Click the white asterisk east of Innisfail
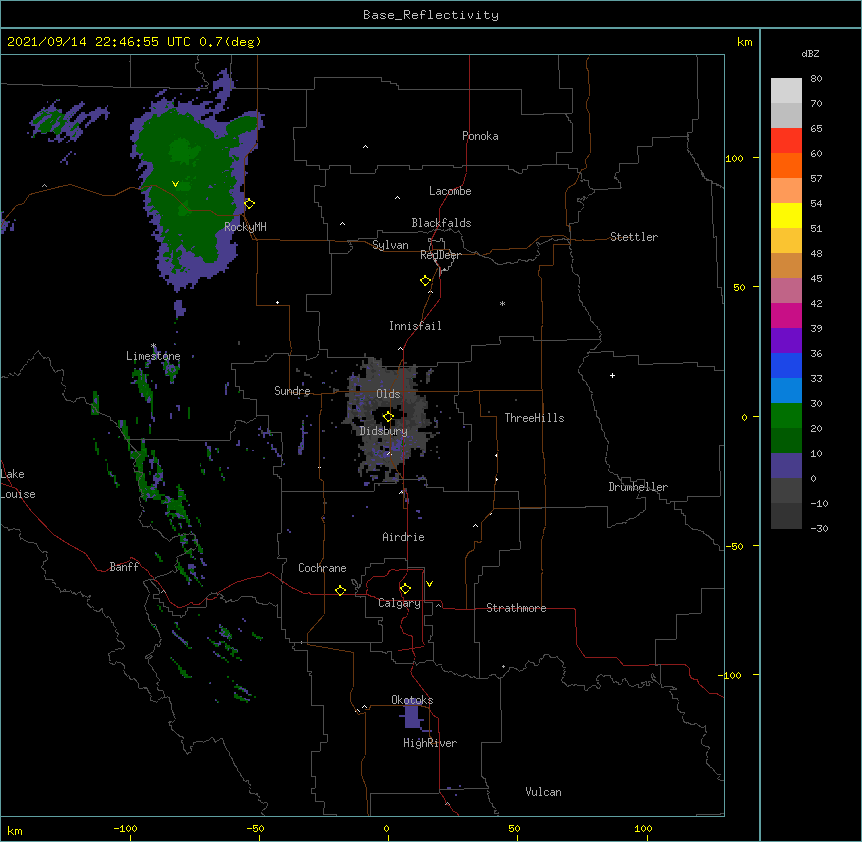862x842 pixels. point(502,303)
